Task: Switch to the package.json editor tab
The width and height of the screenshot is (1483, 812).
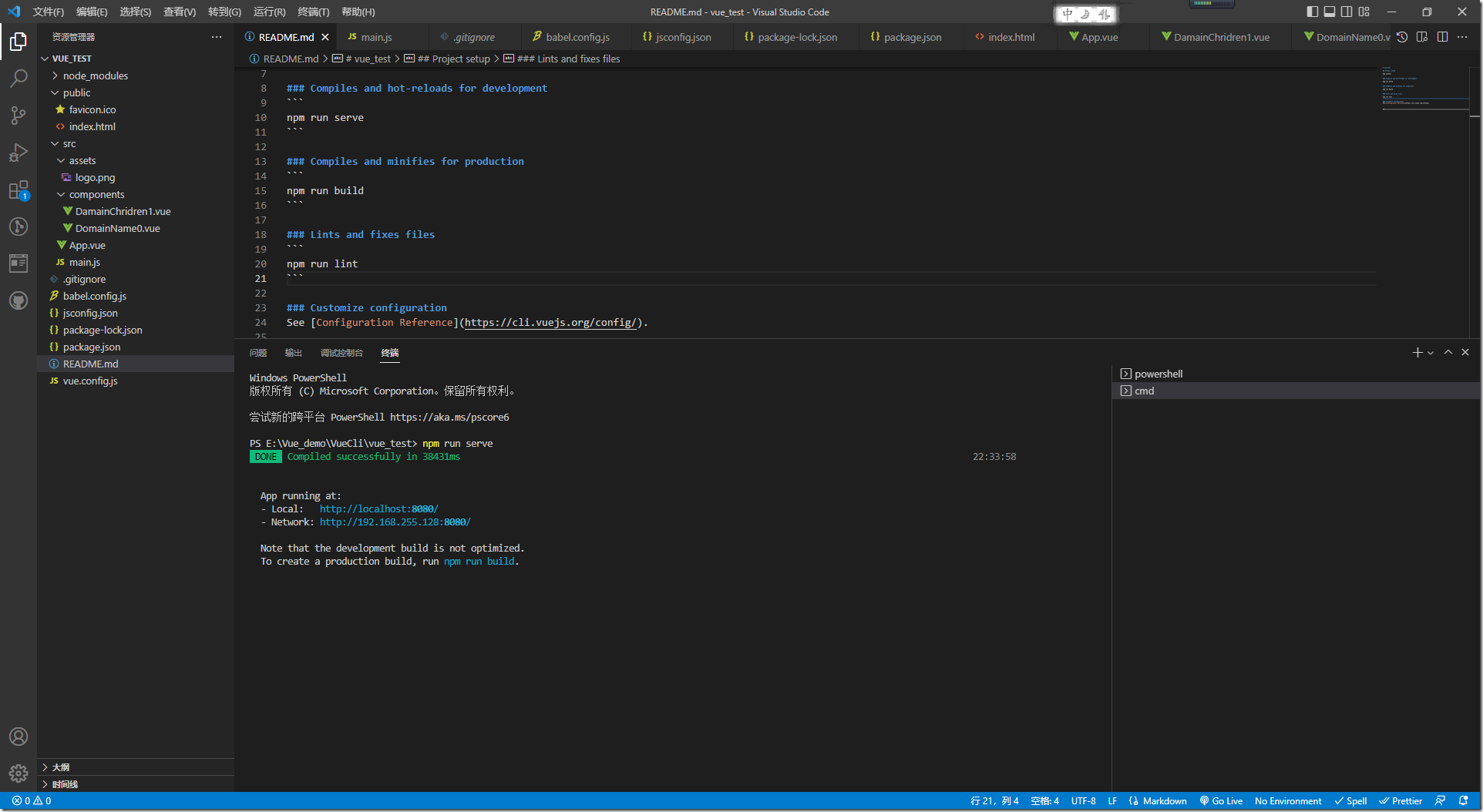Action: (913, 37)
